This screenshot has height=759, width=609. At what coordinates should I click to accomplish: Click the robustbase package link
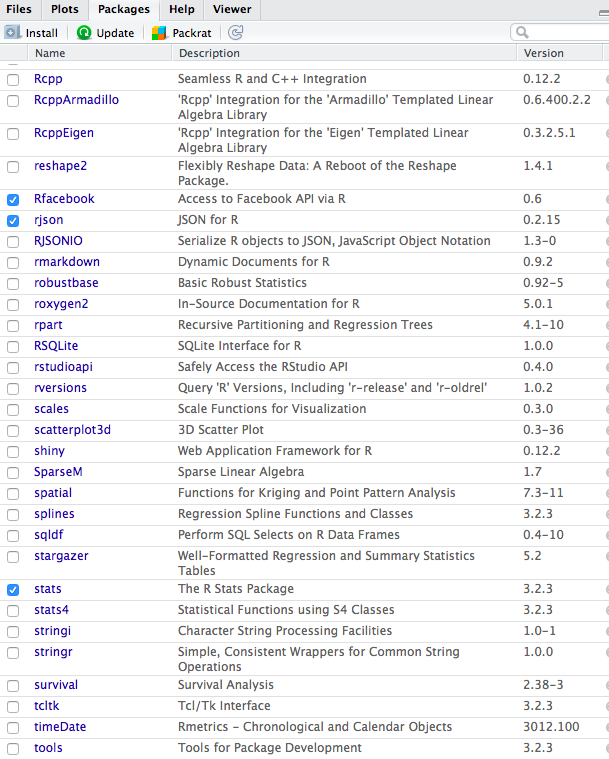(x=66, y=283)
